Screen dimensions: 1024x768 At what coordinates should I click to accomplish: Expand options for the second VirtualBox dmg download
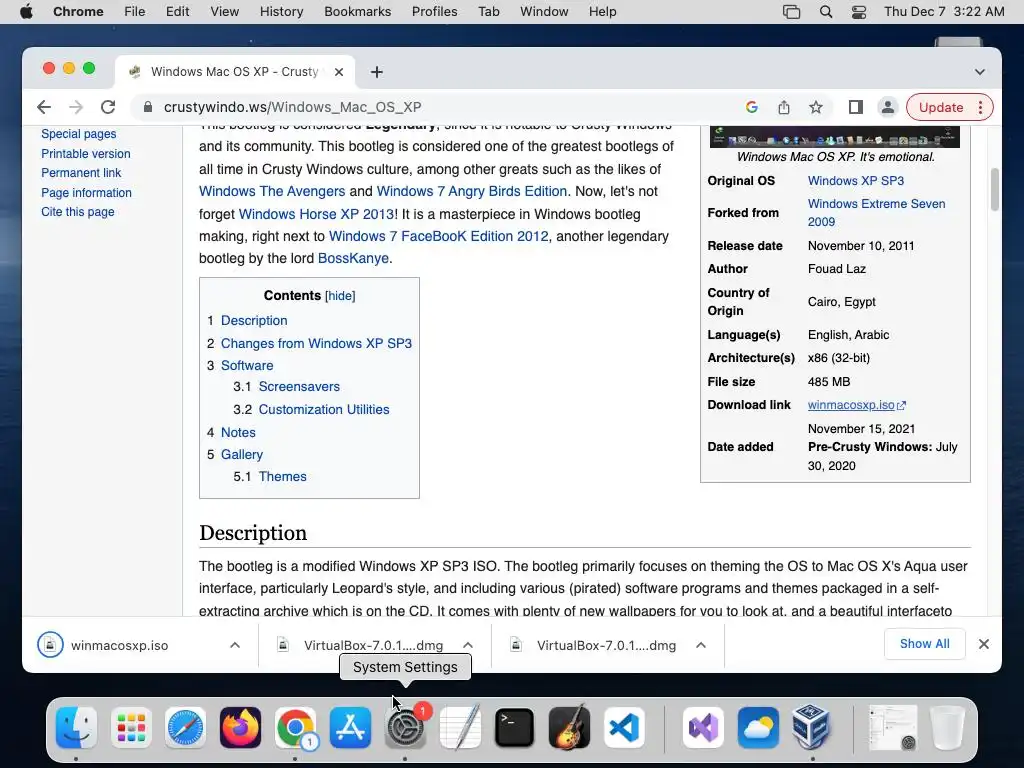tap(701, 645)
